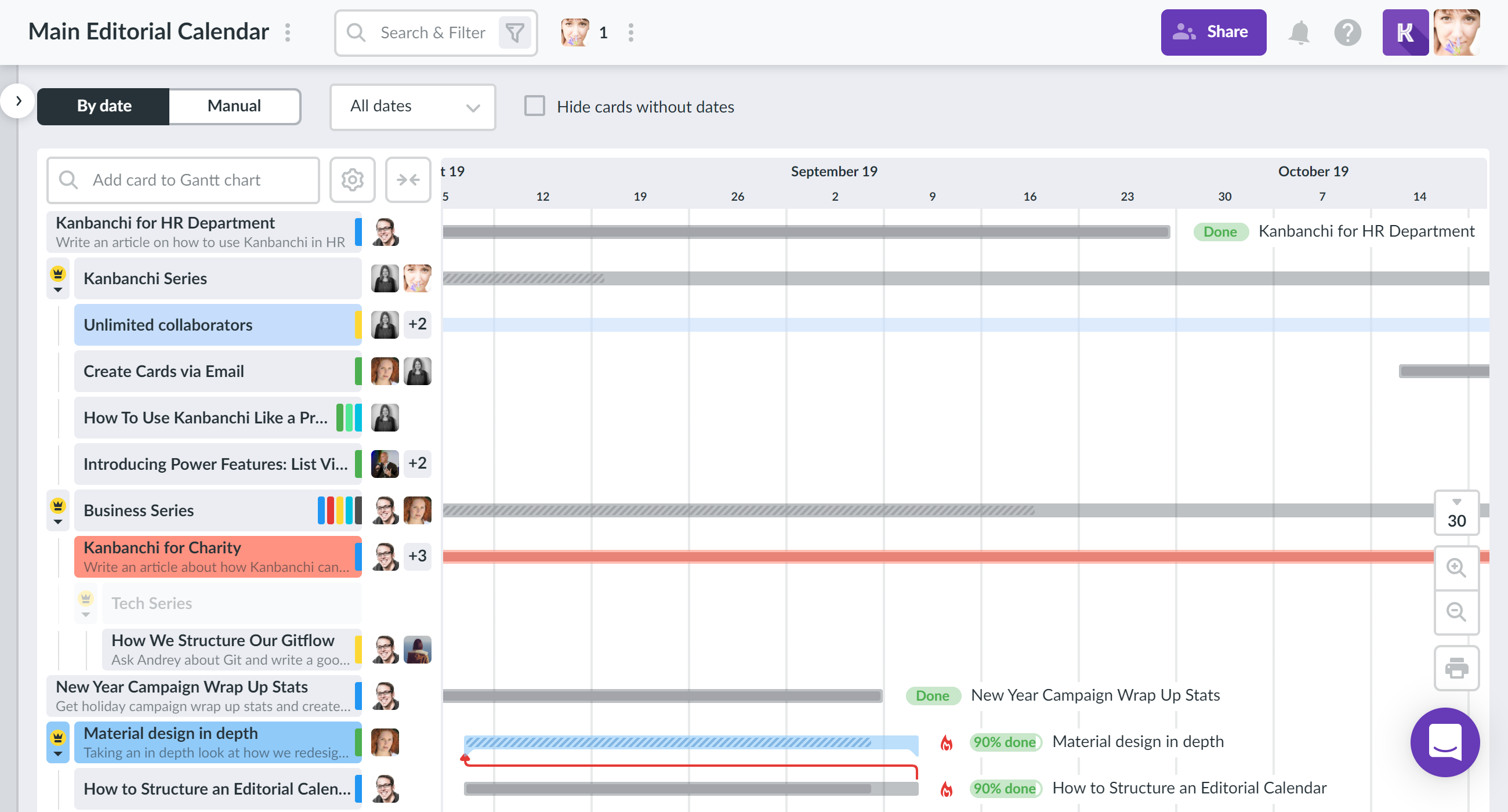Click the filter funnel icon in search box
Image resolution: width=1508 pixels, height=812 pixels.
(514, 33)
